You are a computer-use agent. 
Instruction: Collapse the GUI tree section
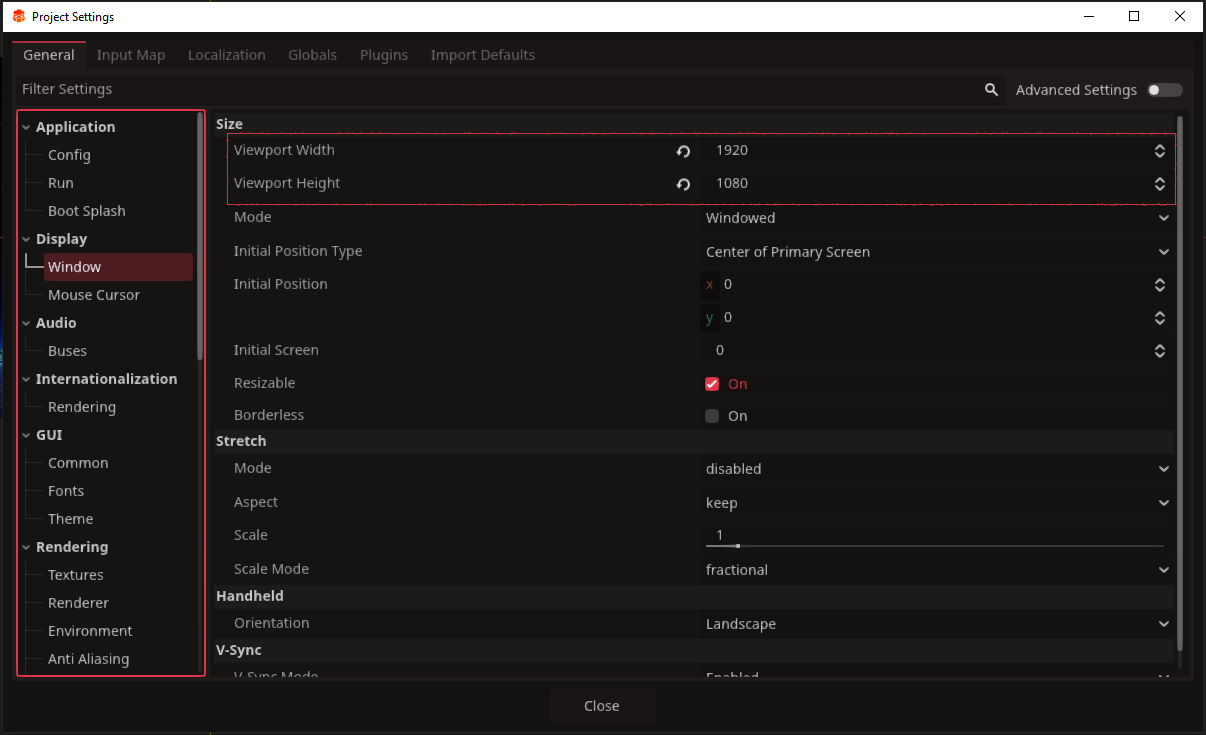pos(26,435)
